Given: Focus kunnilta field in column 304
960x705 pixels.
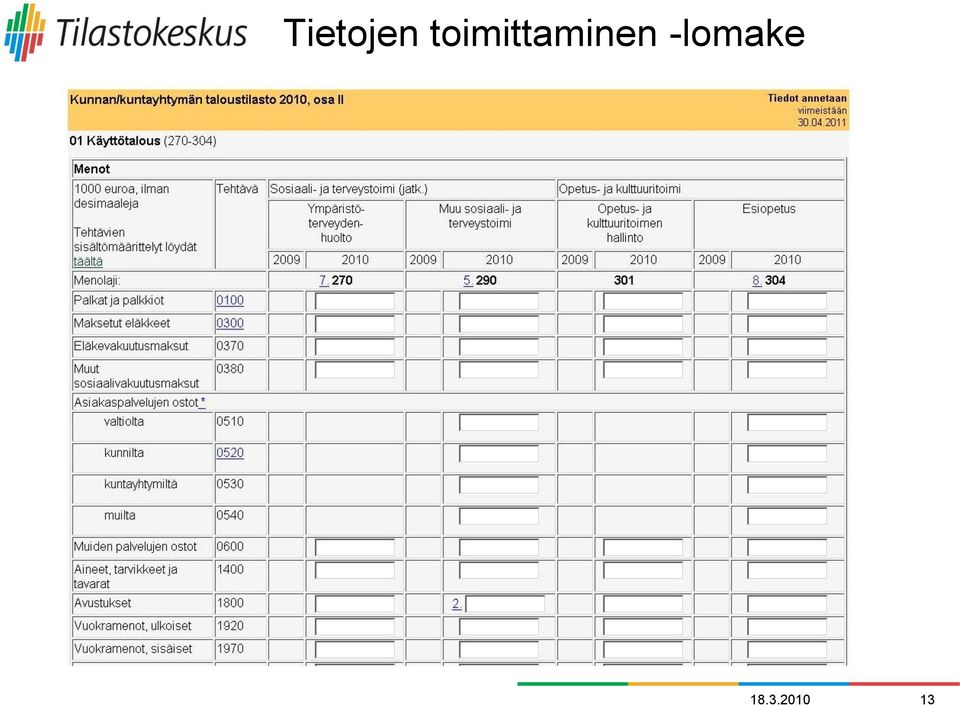Looking at the screenshot, I should click(x=787, y=453).
